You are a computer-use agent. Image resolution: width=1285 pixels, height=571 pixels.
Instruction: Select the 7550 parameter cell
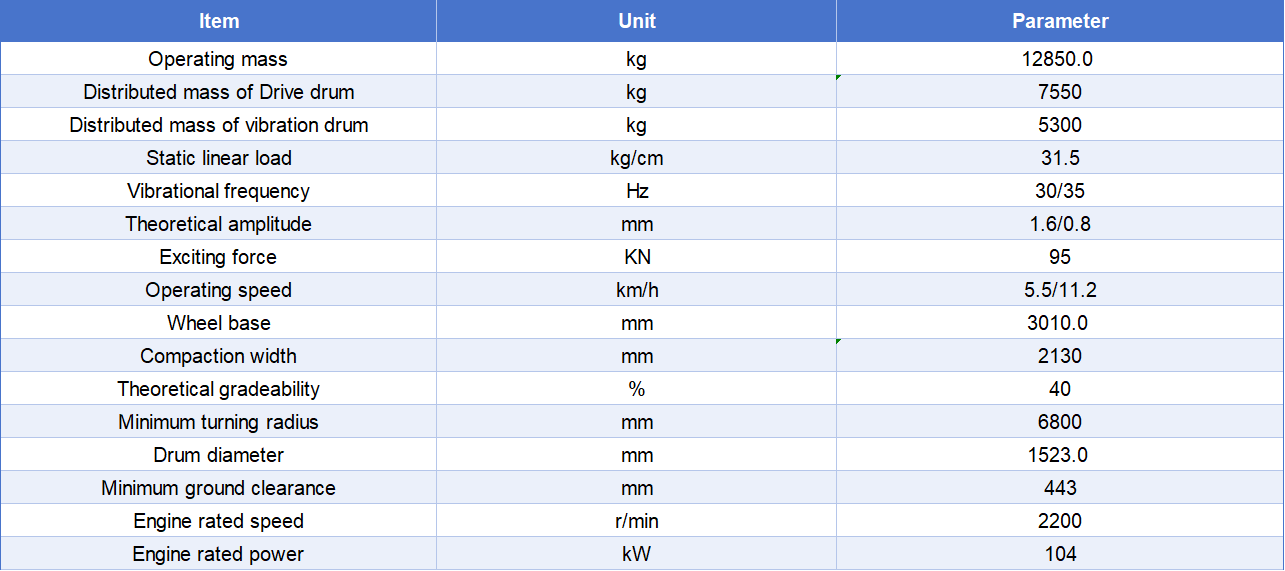coord(1060,92)
